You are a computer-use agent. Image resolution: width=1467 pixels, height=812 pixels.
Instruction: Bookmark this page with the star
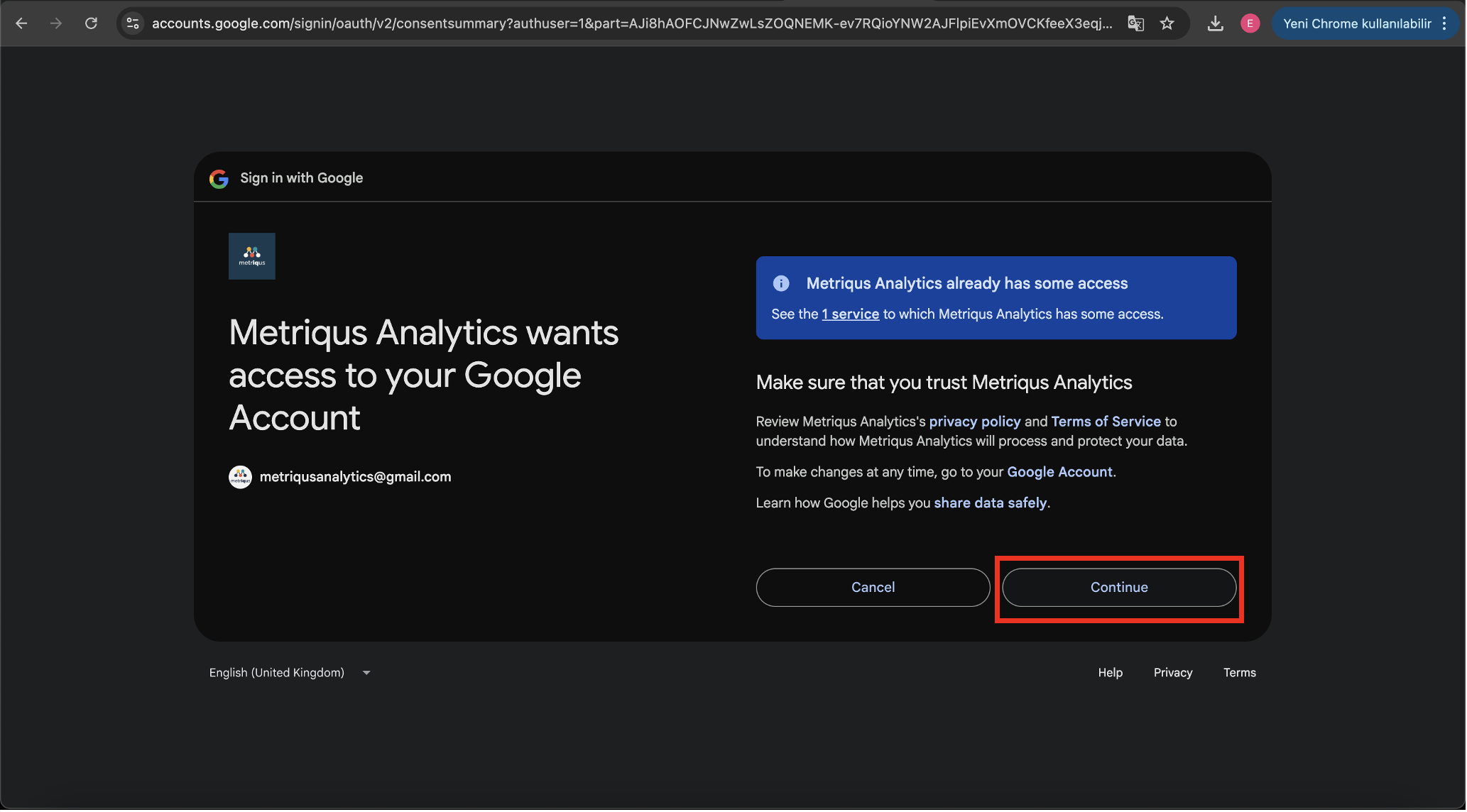(1167, 23)
